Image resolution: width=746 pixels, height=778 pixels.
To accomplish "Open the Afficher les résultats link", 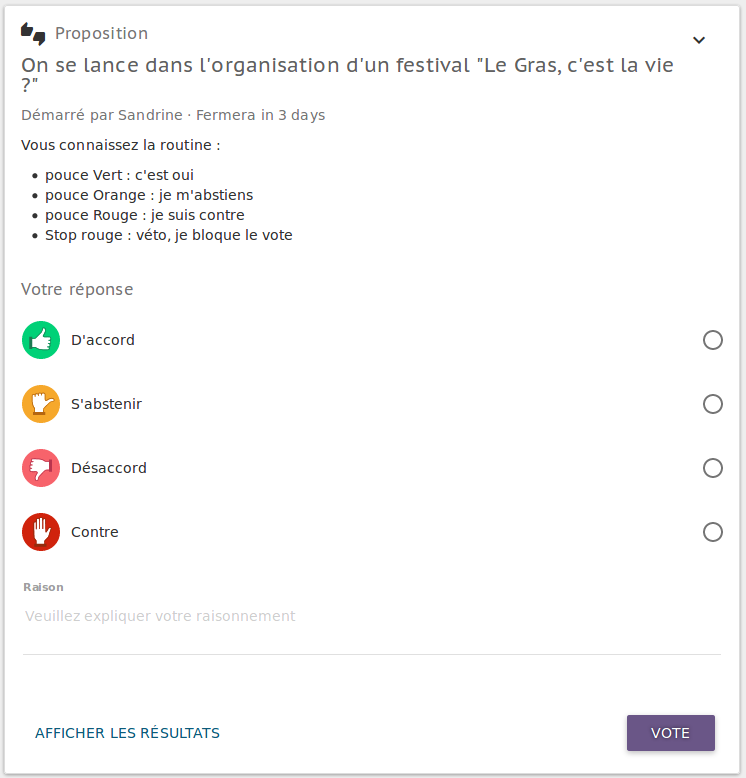I will point(127,733).
